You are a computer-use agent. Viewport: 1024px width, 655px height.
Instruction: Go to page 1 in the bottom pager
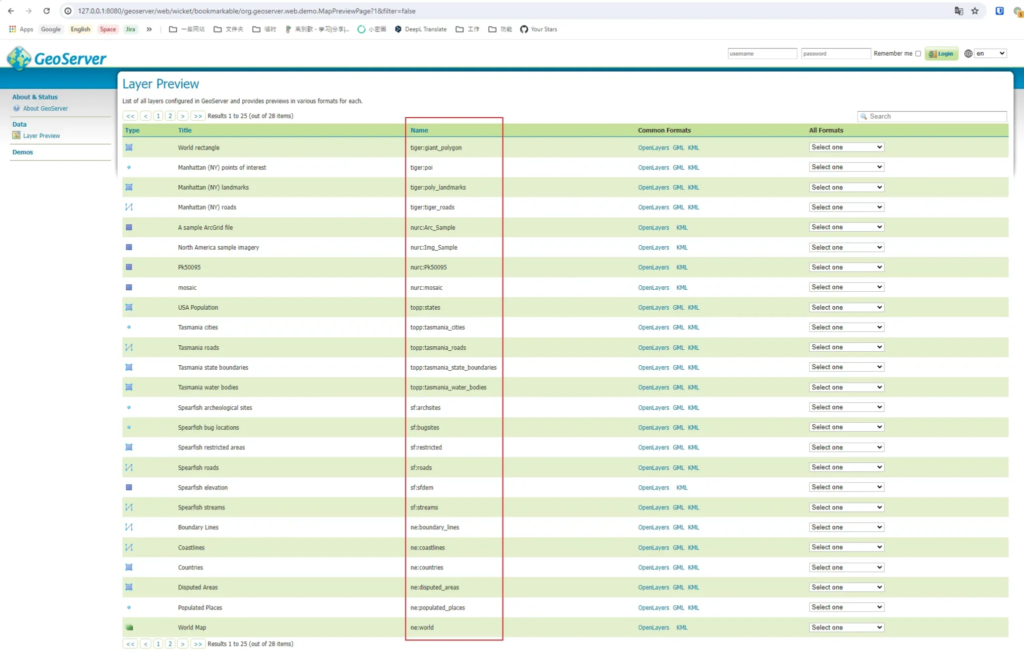[x=158, y=644]
